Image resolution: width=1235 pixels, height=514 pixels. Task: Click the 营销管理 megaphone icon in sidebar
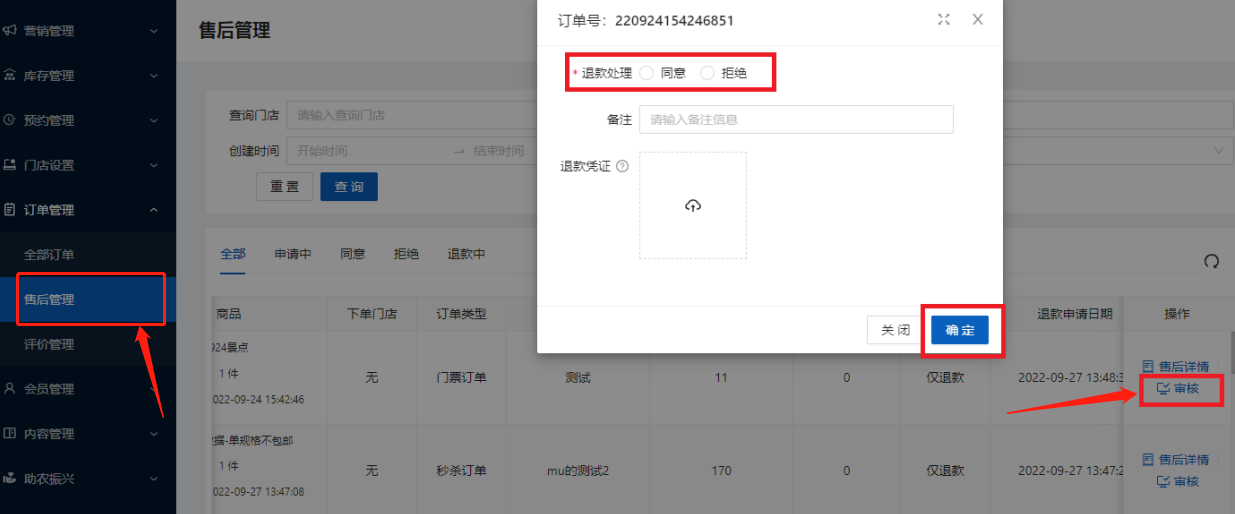10,31
